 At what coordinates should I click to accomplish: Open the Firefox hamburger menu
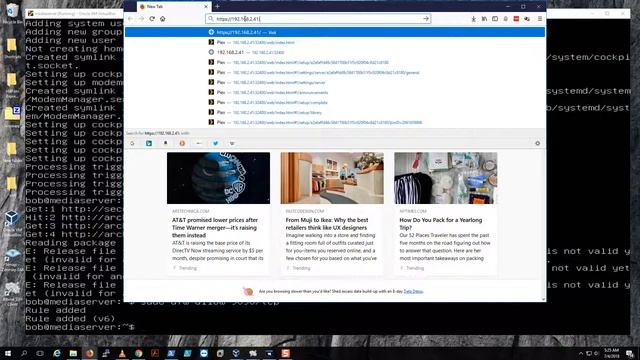(x=540, y=19)
